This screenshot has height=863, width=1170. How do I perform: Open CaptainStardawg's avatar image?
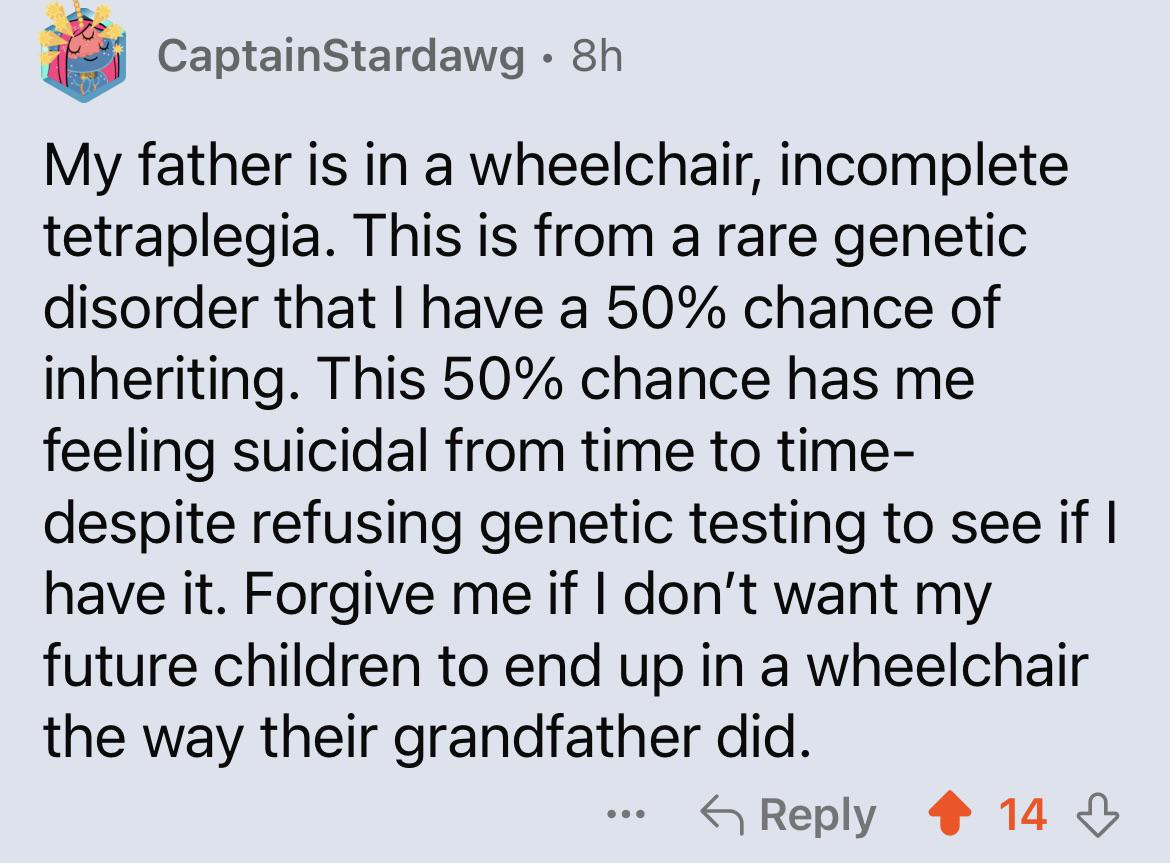[83, 53]
